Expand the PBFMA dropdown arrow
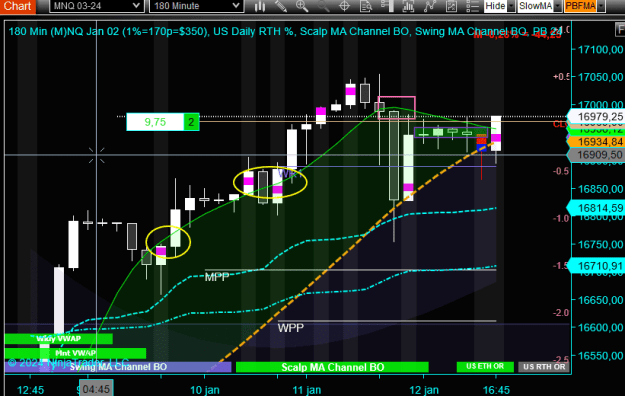 (601, 6)
